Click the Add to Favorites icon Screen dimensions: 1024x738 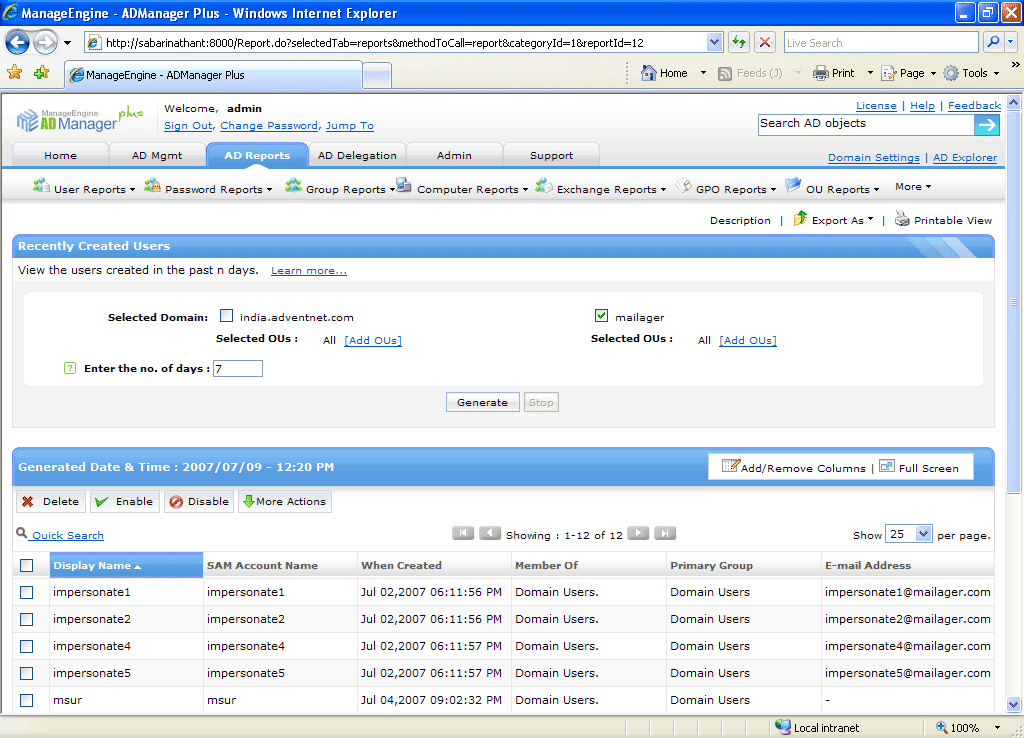(42, 72)
